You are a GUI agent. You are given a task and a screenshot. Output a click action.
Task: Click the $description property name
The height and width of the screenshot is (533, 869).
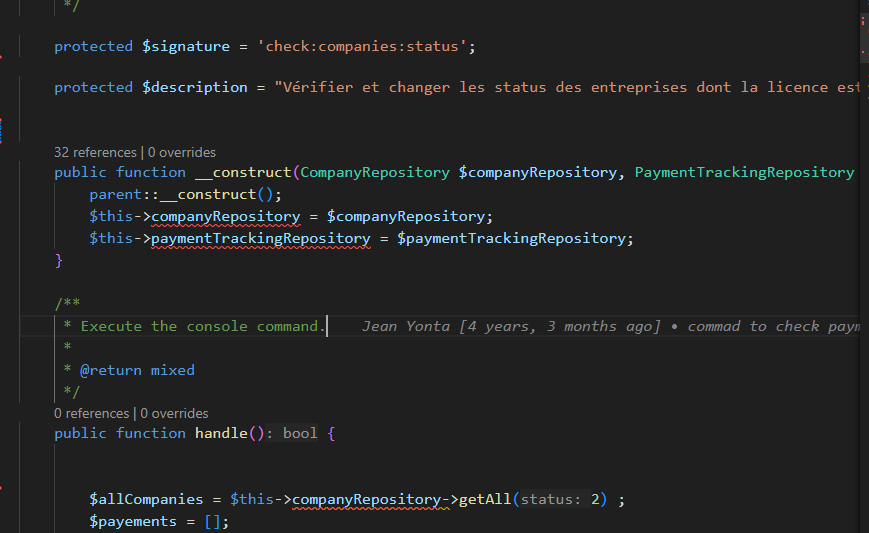pyautogui.click(x=195, y=88)
